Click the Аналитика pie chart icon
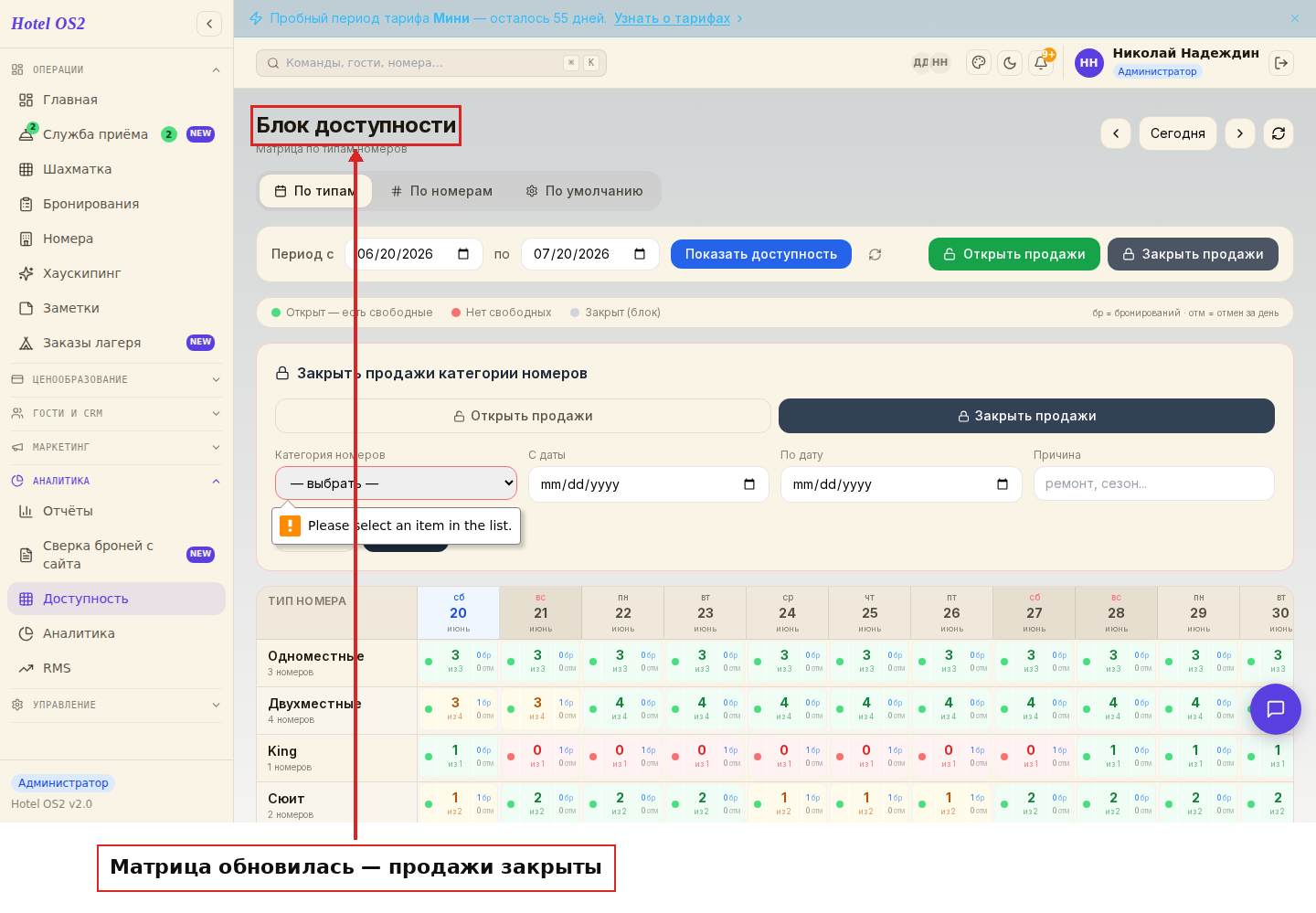The height and width of the screenshot is (913, 1316). (x=26, y=633)
